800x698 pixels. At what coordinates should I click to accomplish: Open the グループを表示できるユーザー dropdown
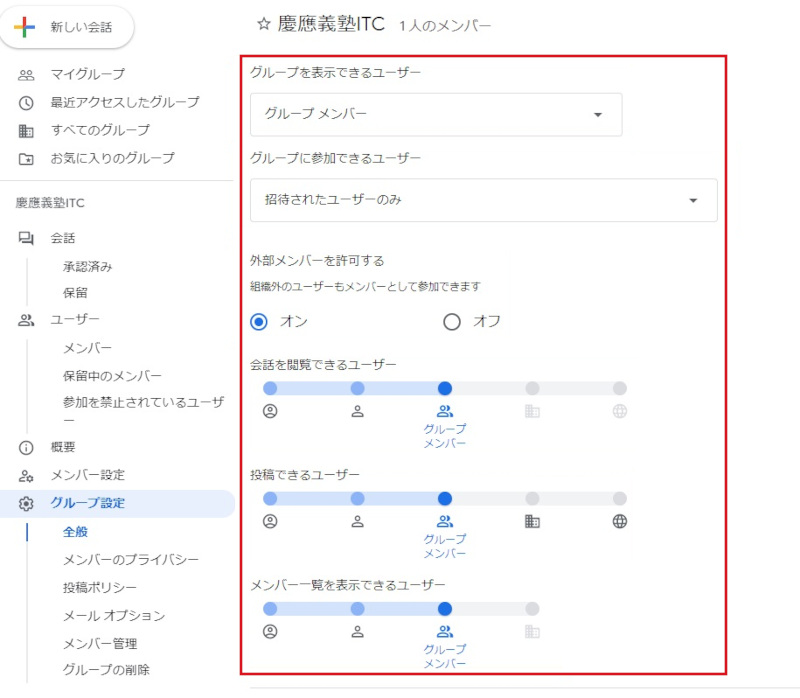pos(436,114)
